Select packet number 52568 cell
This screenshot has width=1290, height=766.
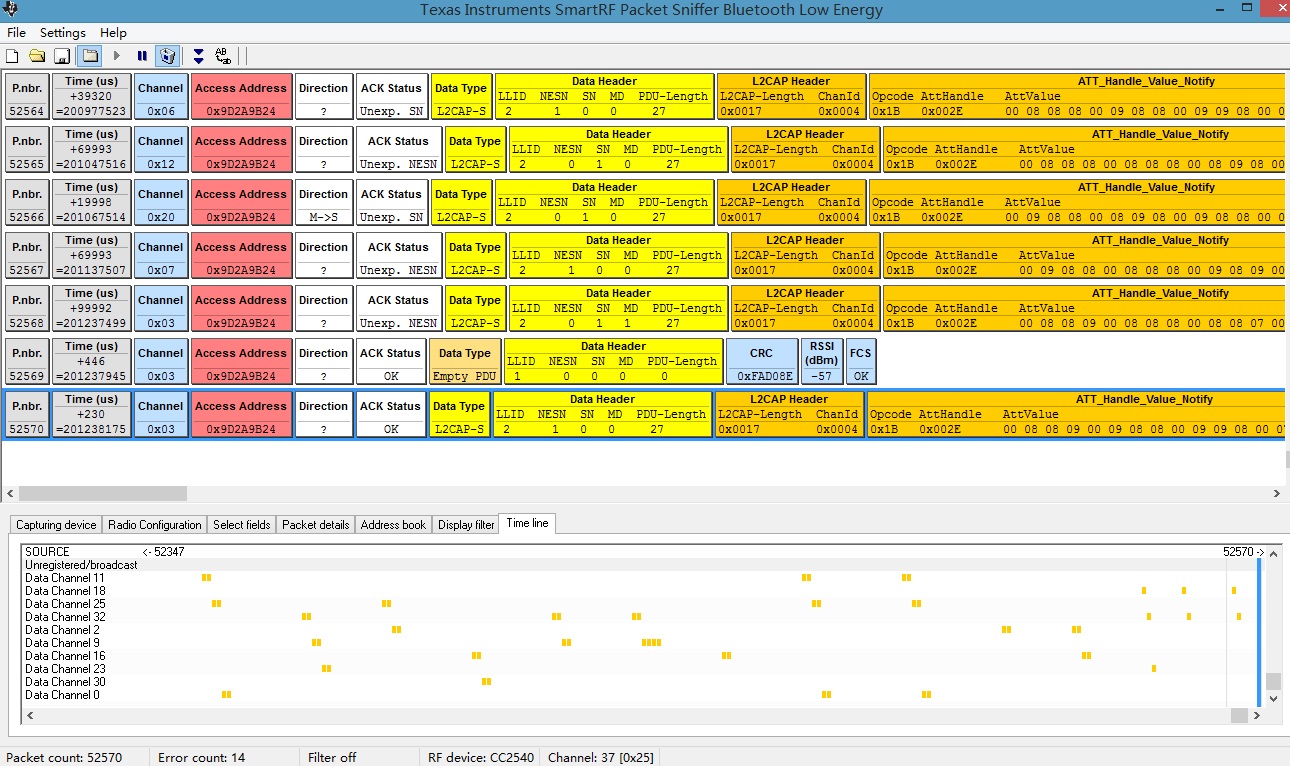[27, 309]
